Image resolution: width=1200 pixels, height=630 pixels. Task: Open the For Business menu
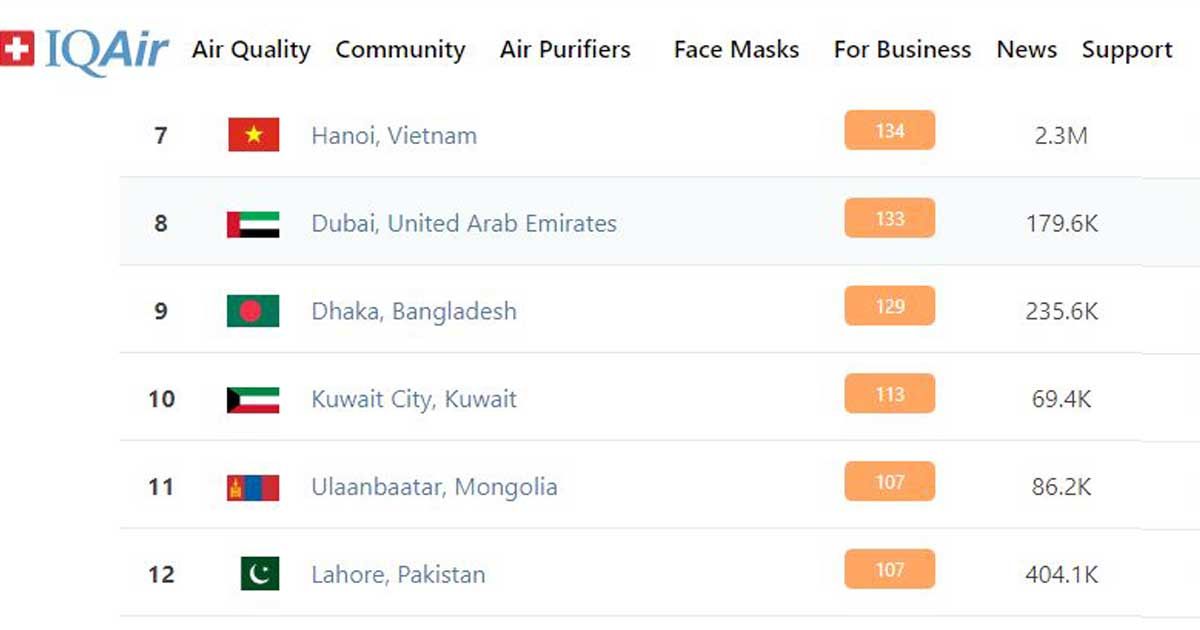(x=902, y=50)
